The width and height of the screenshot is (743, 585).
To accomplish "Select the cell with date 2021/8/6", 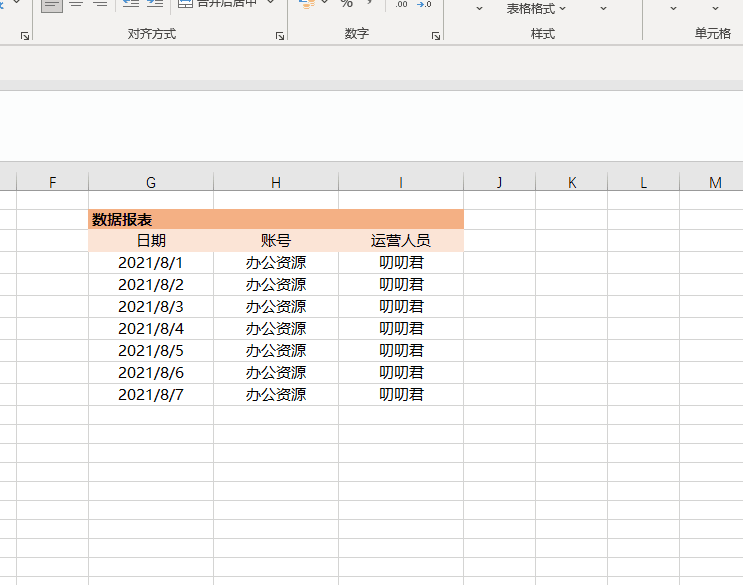I will [151, 373].
